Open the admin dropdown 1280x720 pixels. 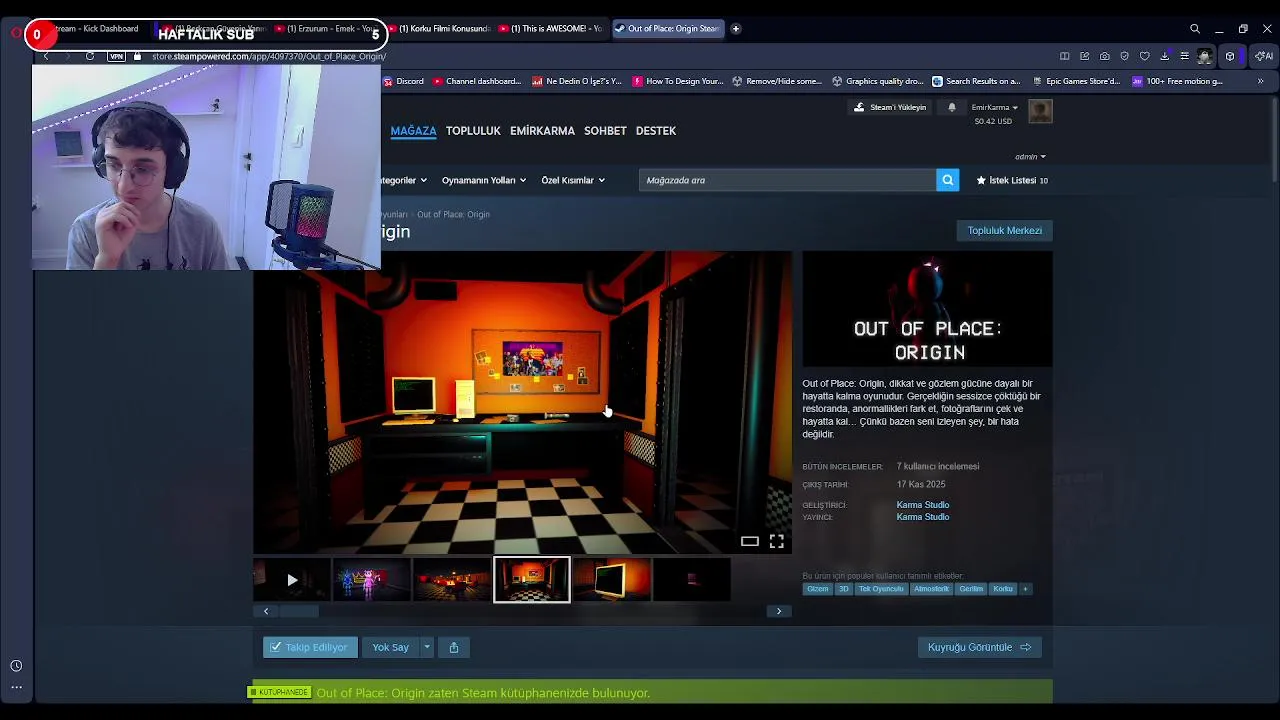click(x=1030, y=157)
